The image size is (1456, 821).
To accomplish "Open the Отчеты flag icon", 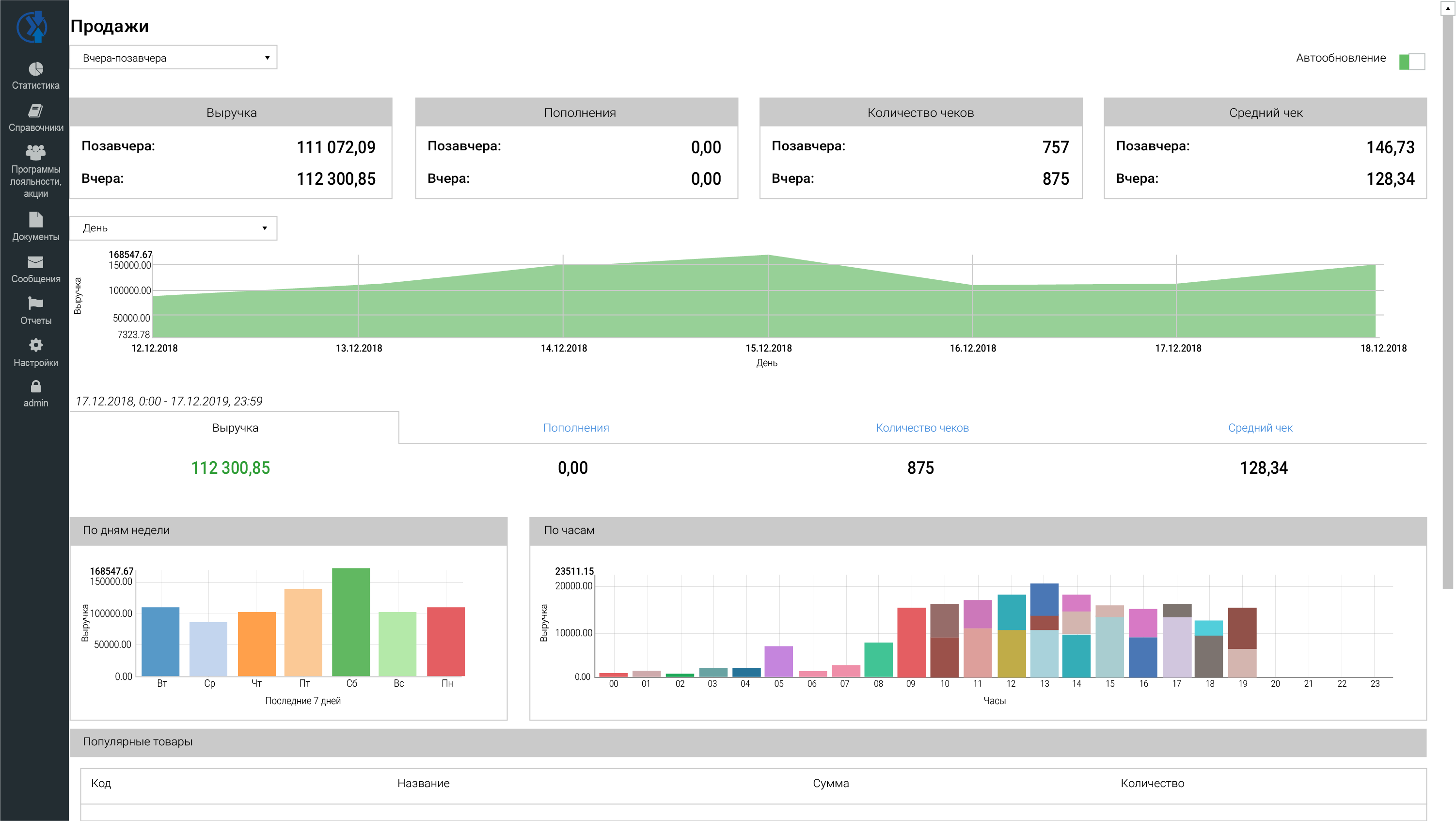I will (35, 304).
